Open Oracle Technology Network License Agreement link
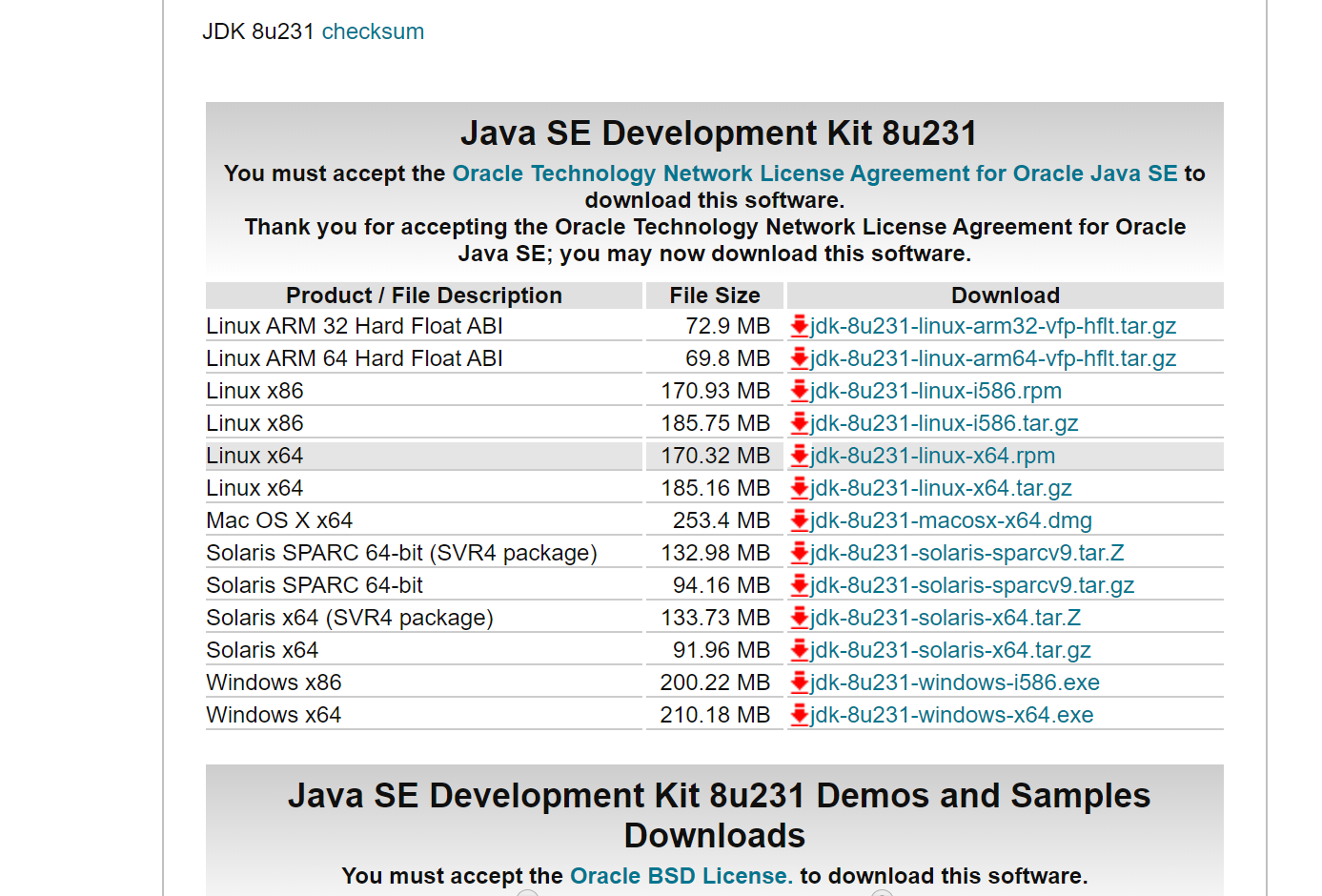Viewport: 1322px width, 896px height. (815, 173)
